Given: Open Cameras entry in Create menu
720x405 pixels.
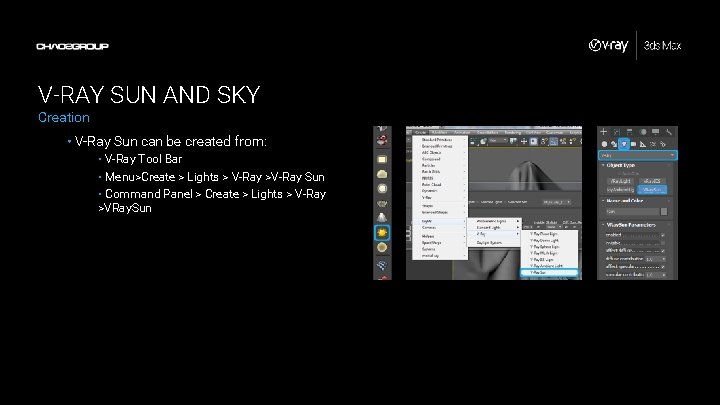Looking at the screenshot, I should click(440, 228).
